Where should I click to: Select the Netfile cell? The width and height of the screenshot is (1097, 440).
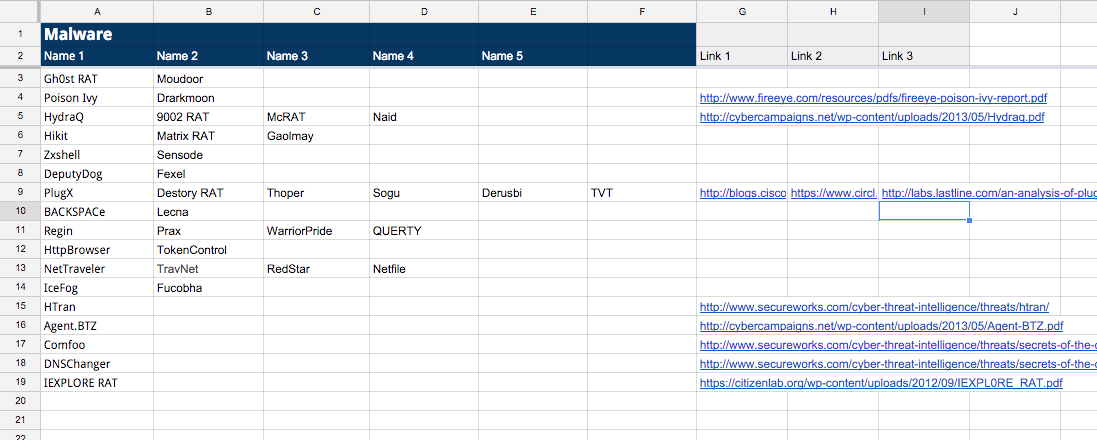[x=424, y=269]
